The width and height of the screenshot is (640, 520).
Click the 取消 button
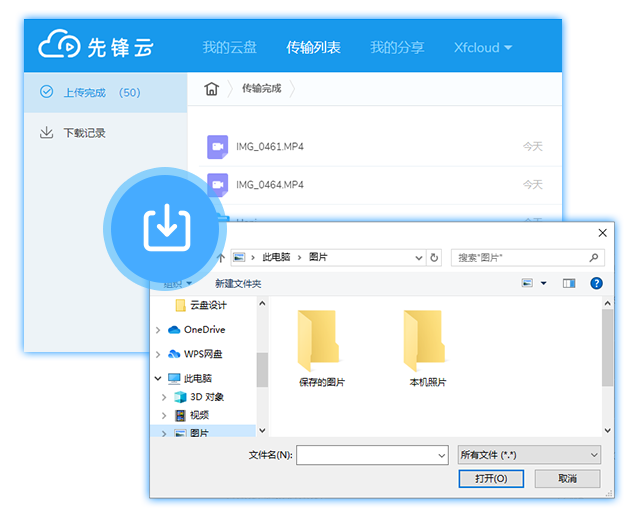(x=568, y=478)
